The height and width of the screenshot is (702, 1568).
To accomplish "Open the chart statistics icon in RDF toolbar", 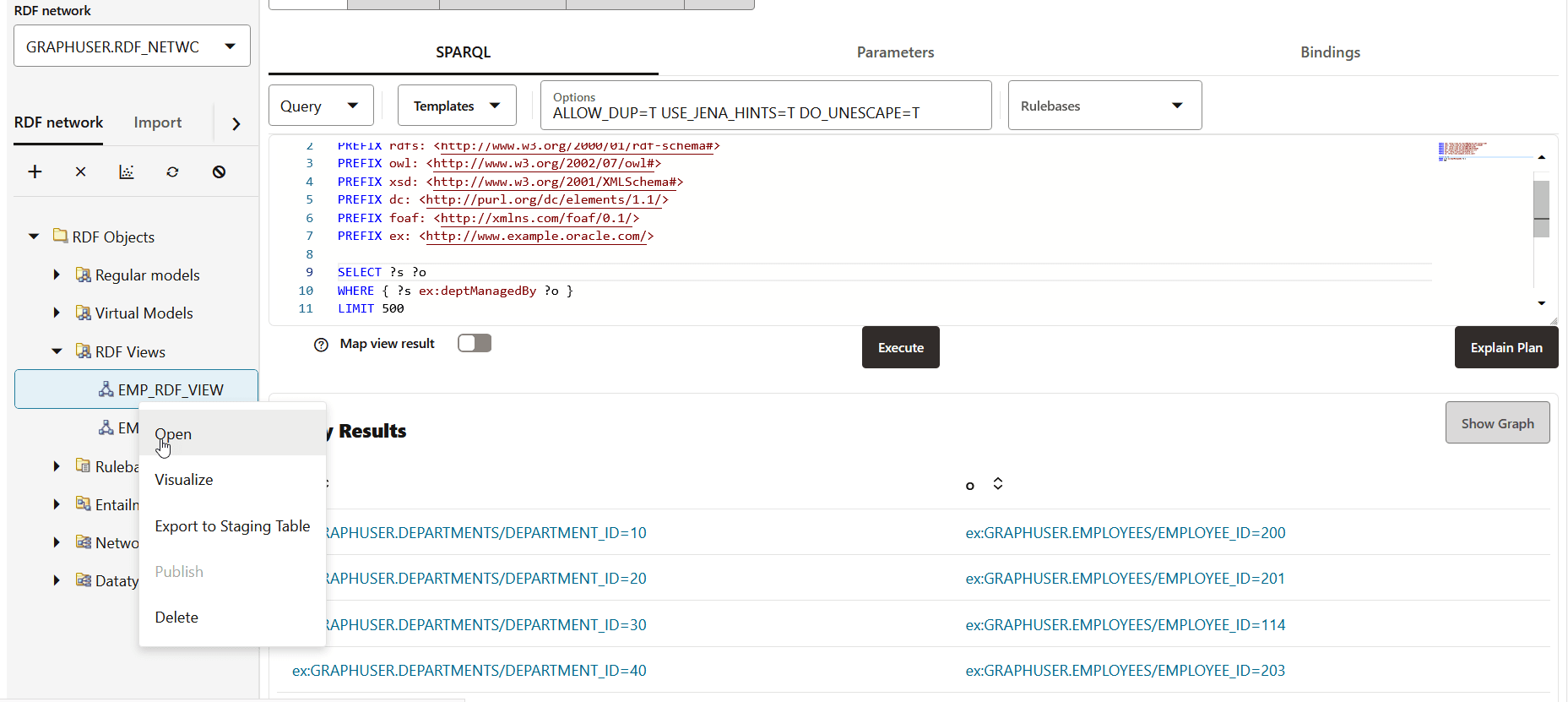I will 127,171.
